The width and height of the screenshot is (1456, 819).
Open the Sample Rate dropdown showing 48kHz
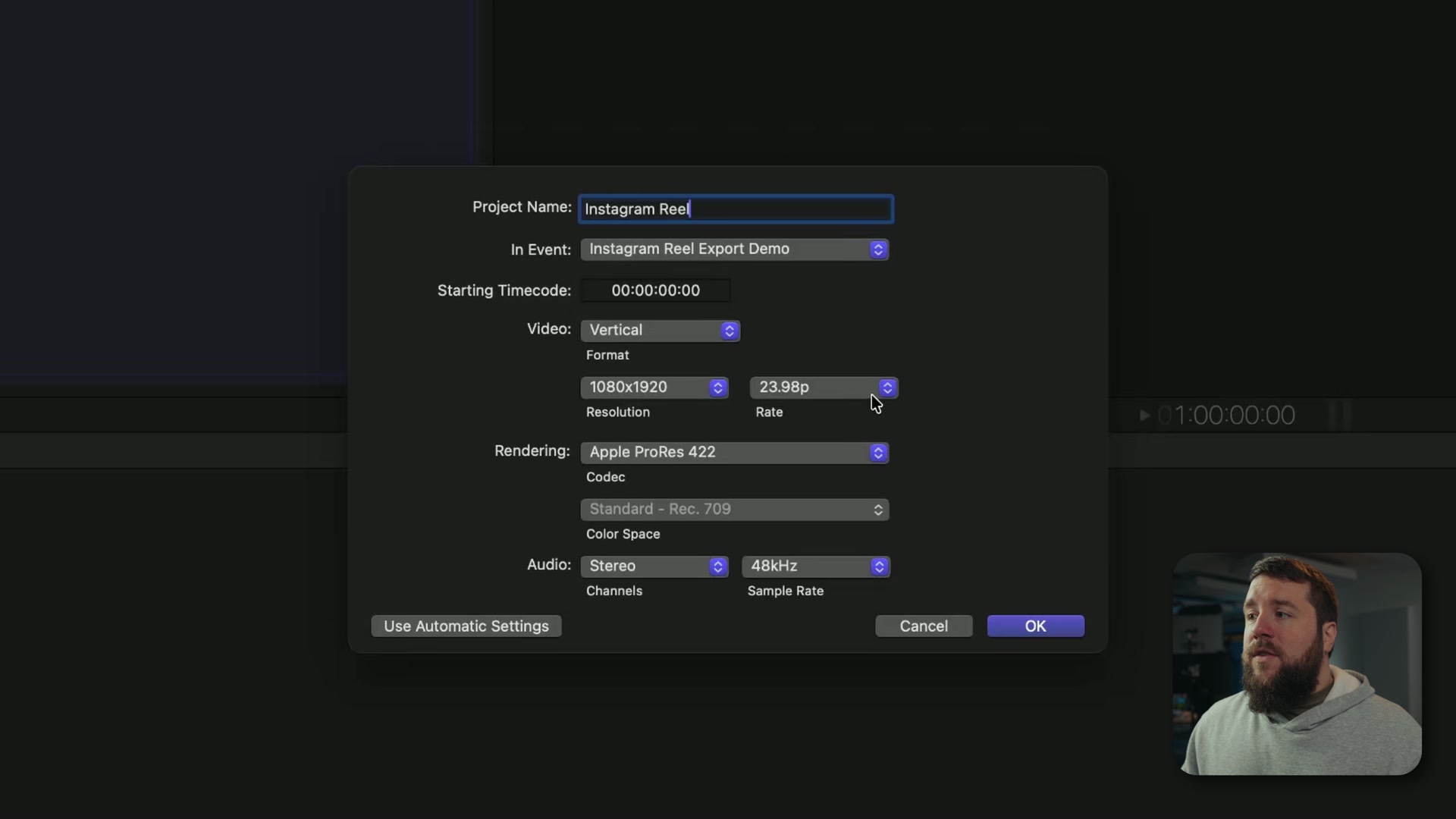click(816, 566)
